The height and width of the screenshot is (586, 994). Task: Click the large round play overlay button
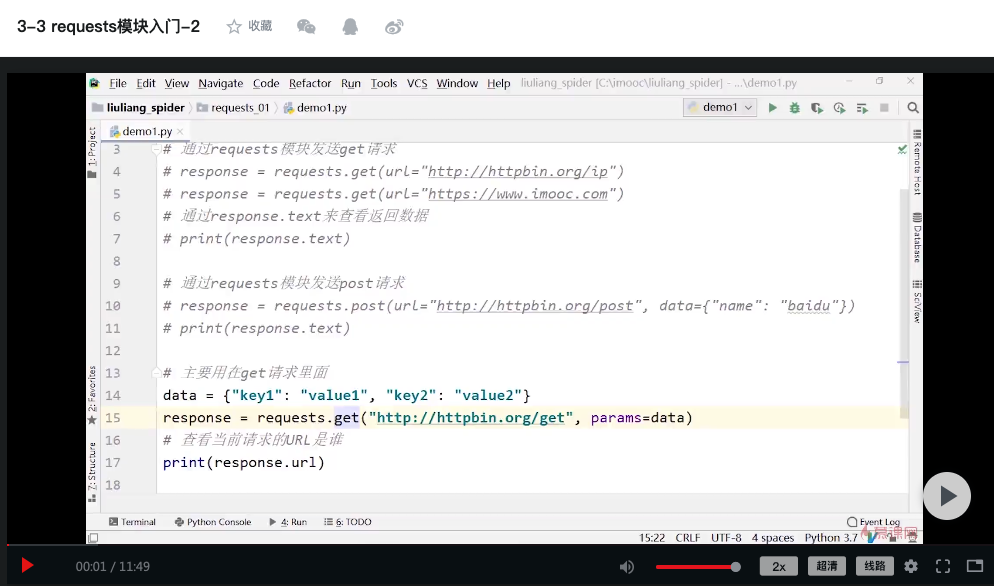coord(946,496)
